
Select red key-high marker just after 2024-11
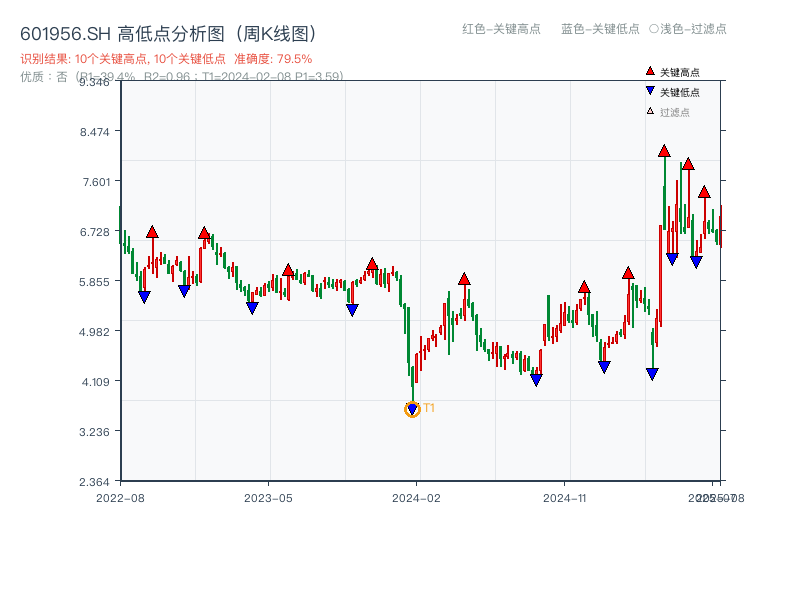(x=584, y=287)
